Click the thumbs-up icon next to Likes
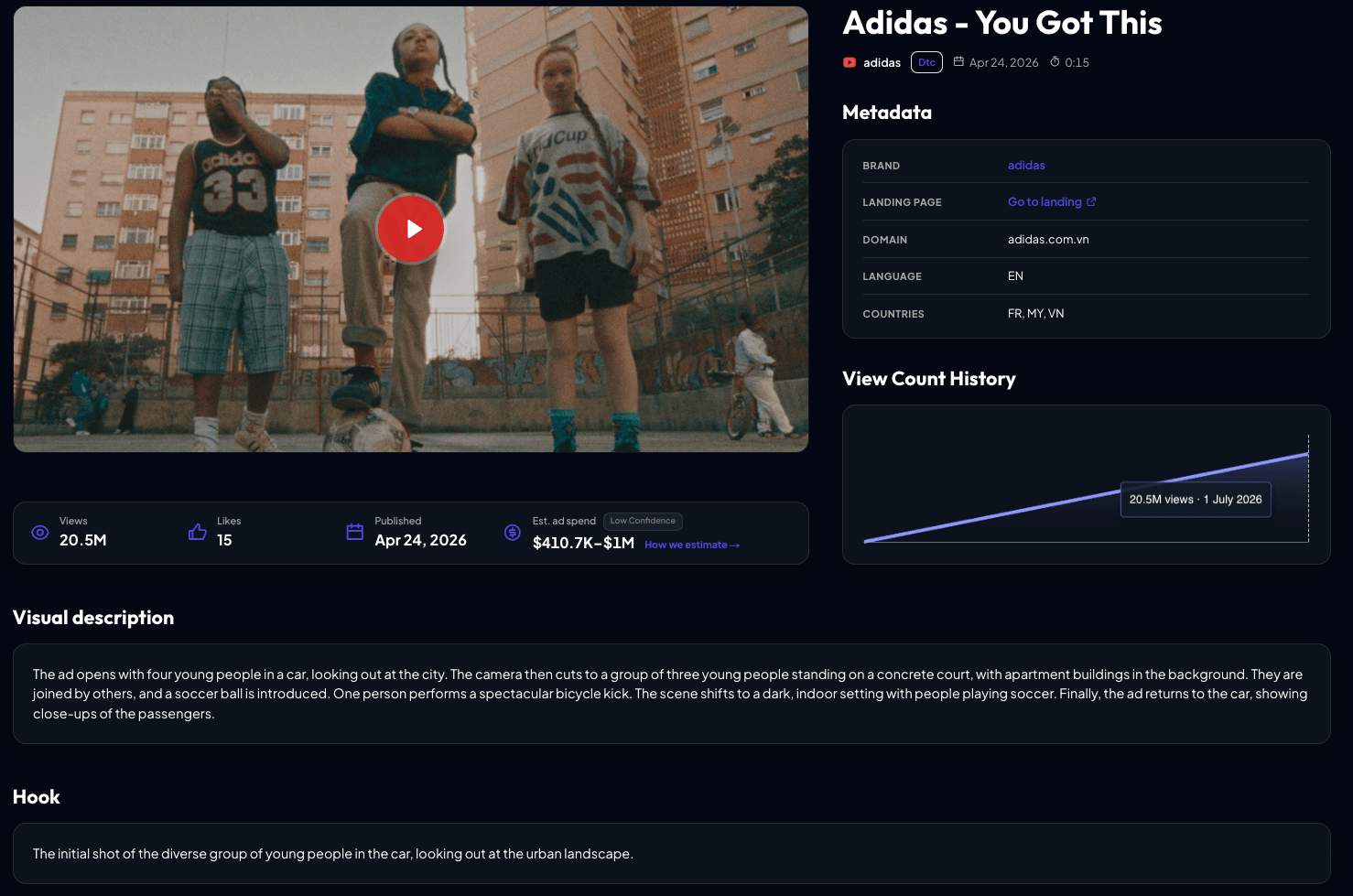The image size is (1353, 896). tap(197, 532)
